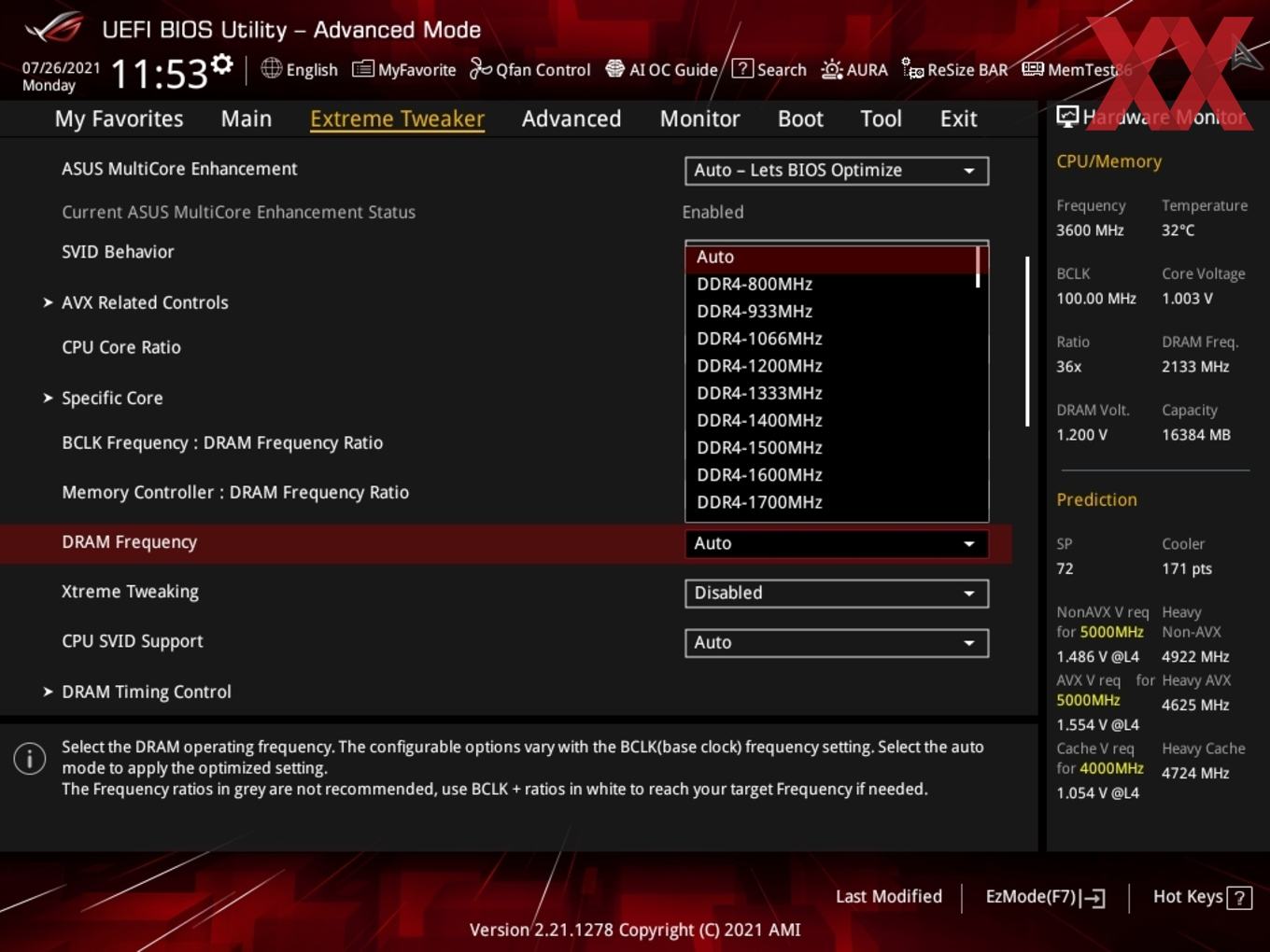This screenshot has width=1270, height=952.
Task: Select the Extreme Tweaker tab
Action: (397, 119)
